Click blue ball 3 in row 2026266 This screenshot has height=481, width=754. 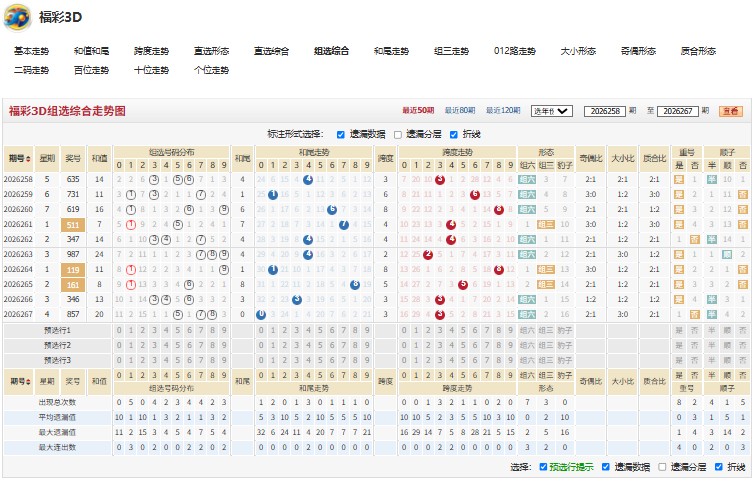296,299
